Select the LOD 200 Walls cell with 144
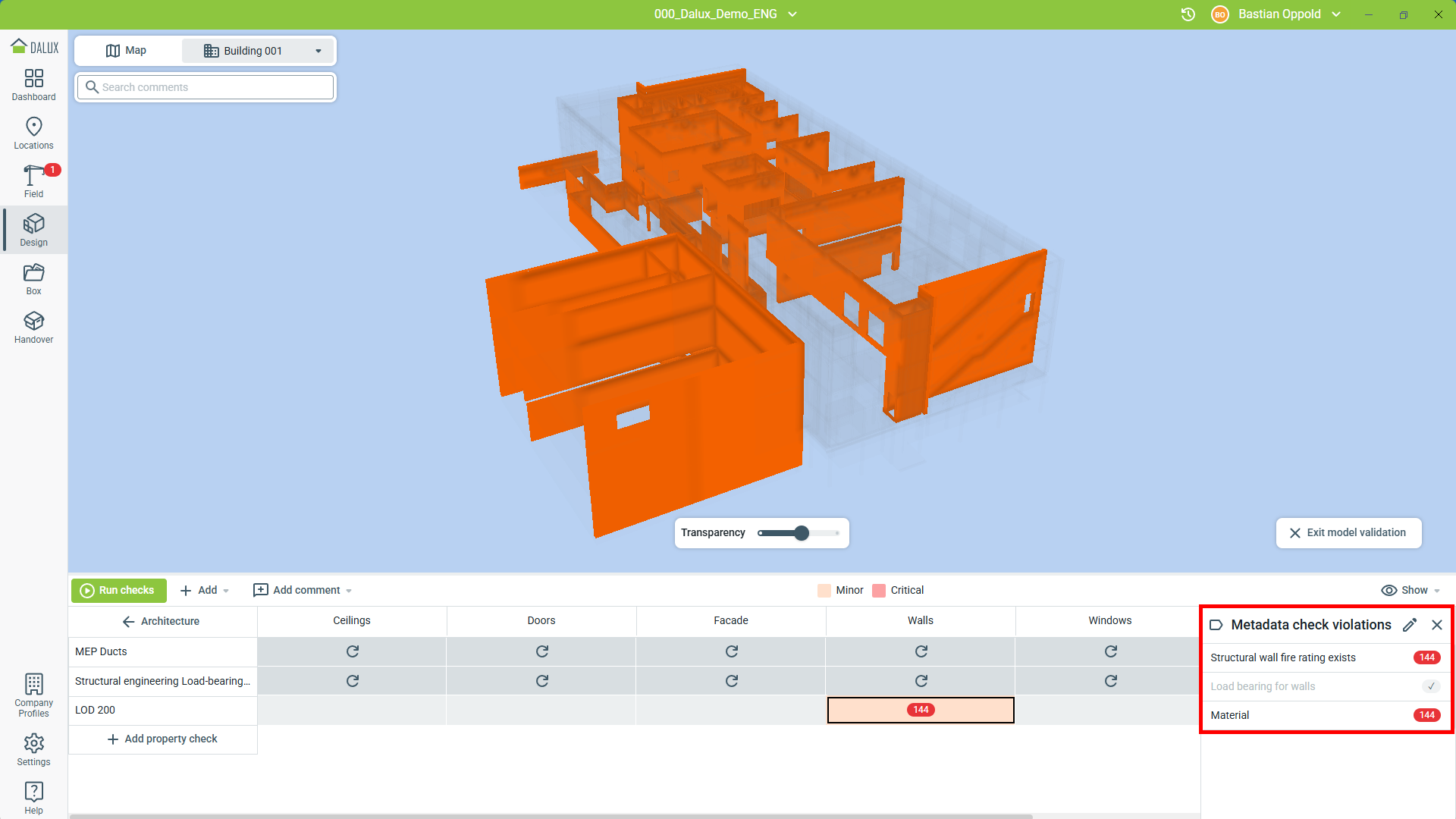The height and width of the screenshot is (819, 1456). click(921, 711)
